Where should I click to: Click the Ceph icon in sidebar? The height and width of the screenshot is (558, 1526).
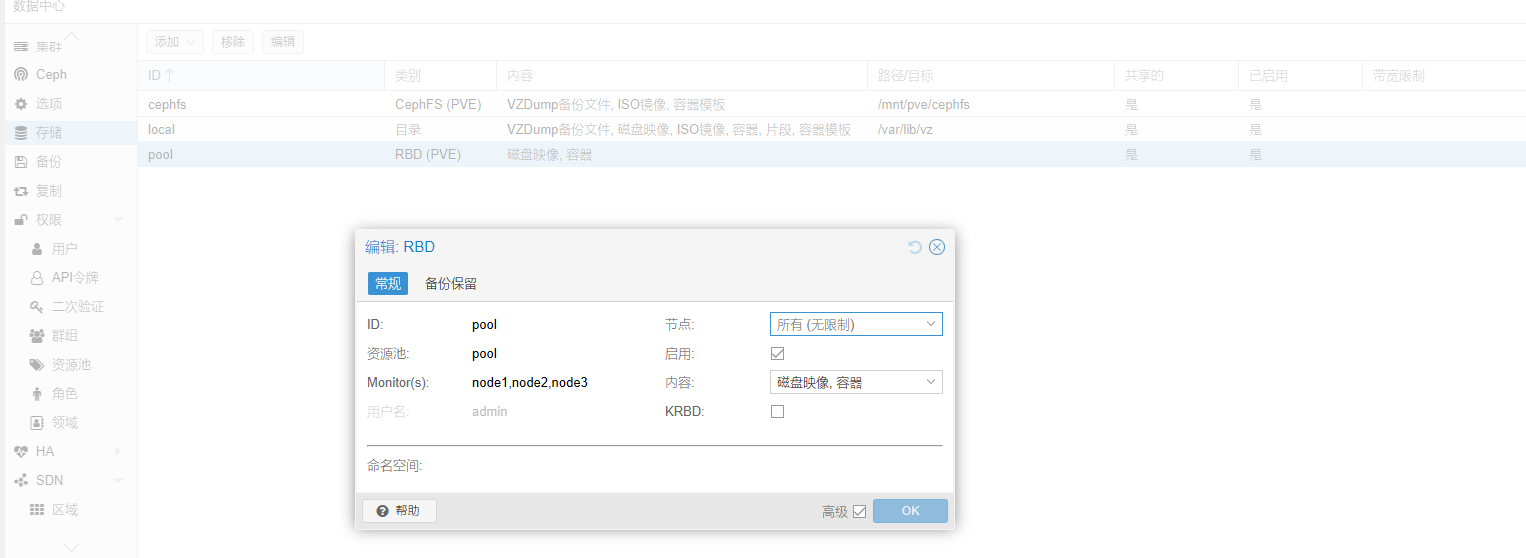coord(21,75)
